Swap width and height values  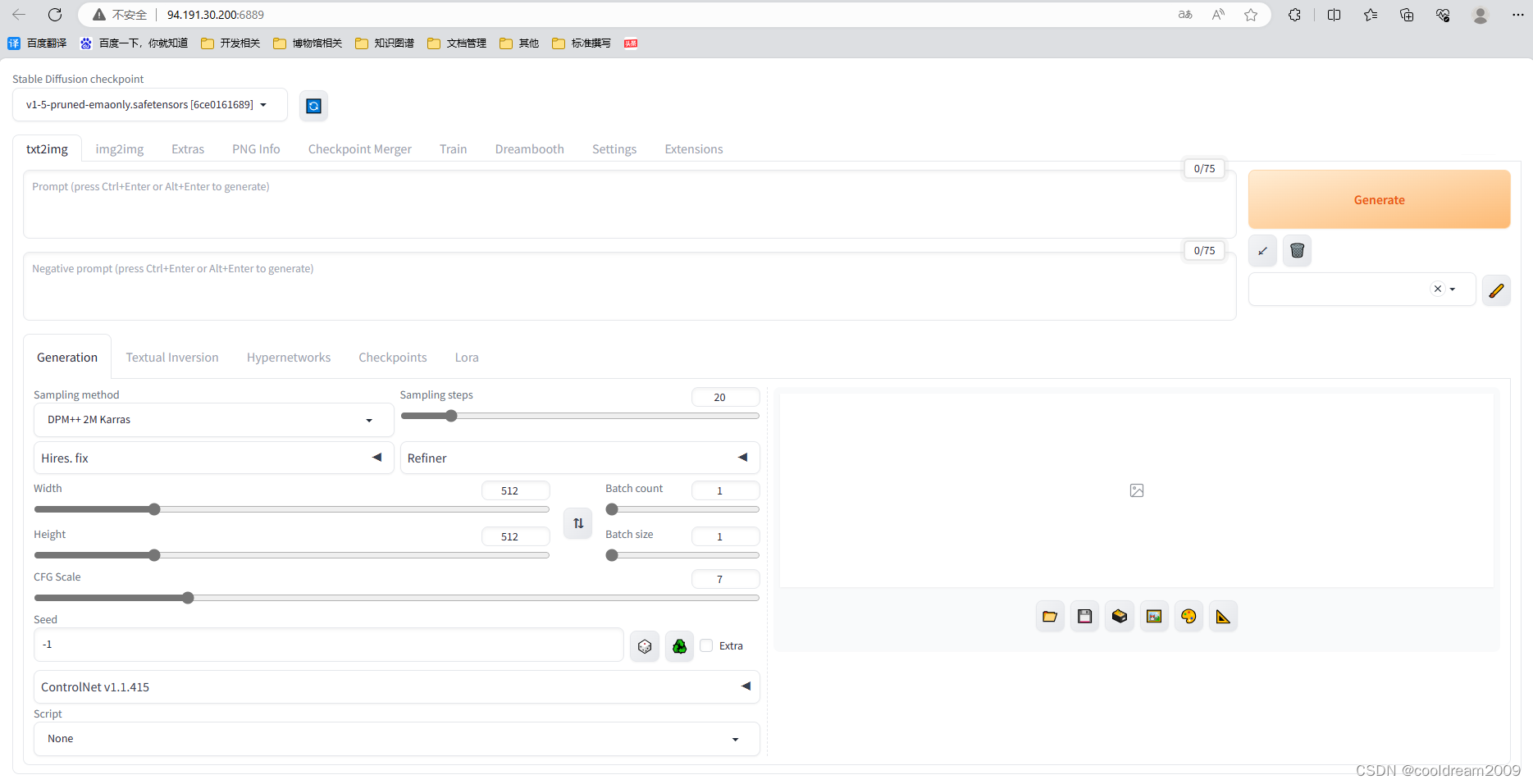[x=578, y=523]
